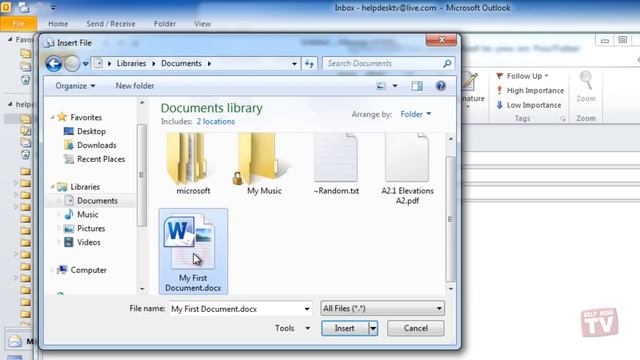Open Arrange by Folder dropdown
Screen dimensions: 640x360
click(416, 114)
